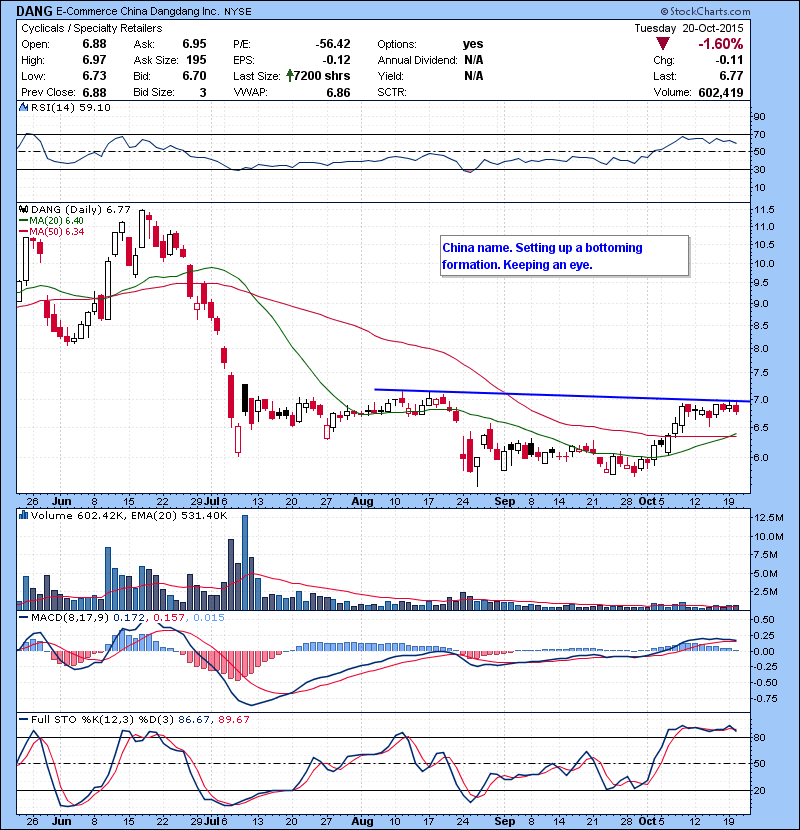This screenshot has width=800, height=830.
Task: Click the Cyclicals / Specialty Retailers sector text
Action: tap(92, 28)
